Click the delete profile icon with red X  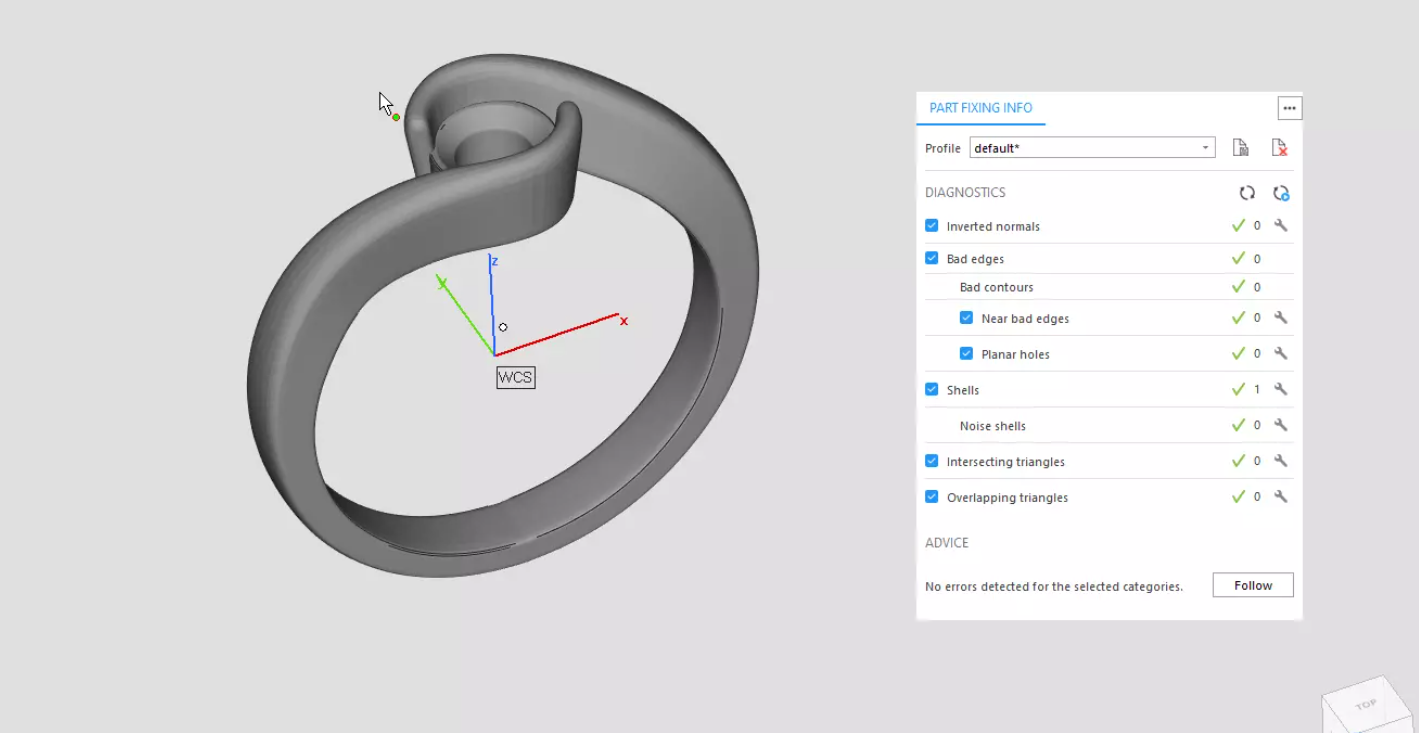click(1279, 148)
